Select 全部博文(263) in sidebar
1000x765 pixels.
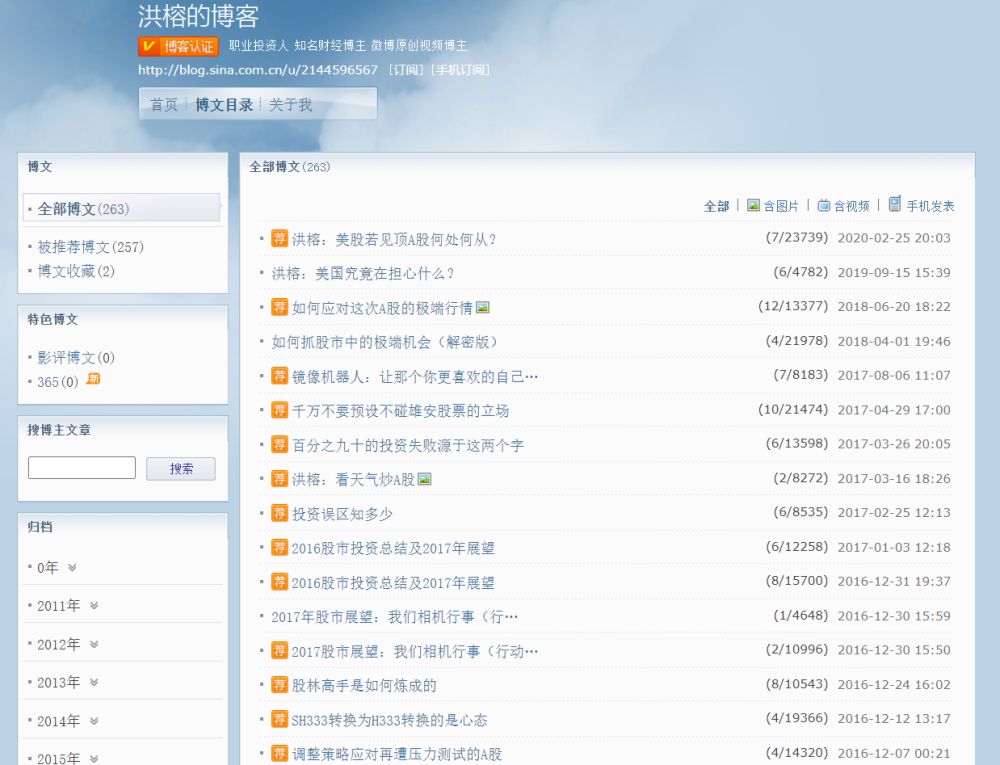pyautogui.click(x=83, y=208)
